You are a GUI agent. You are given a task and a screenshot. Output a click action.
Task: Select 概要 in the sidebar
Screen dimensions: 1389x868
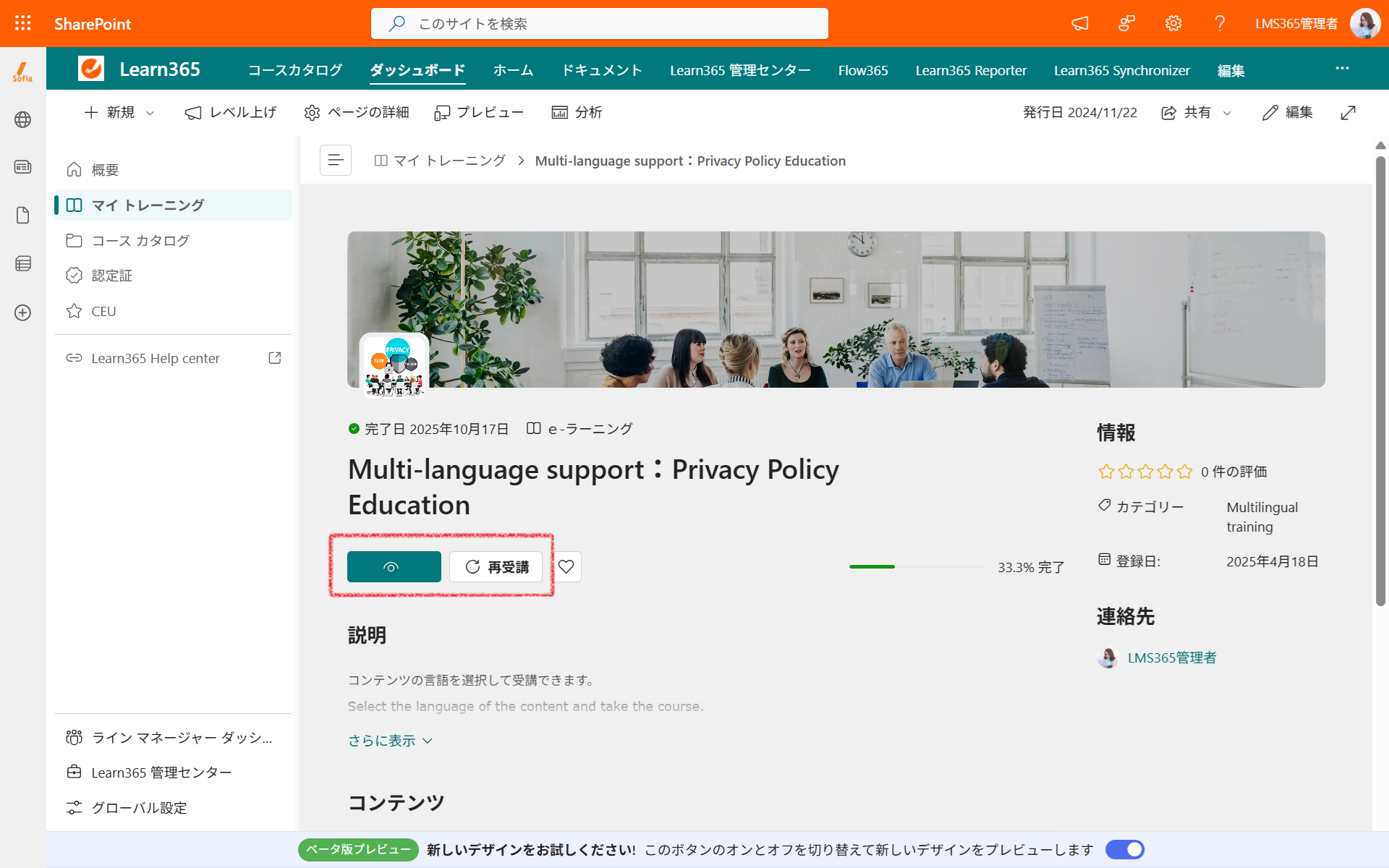coord(173,170)
